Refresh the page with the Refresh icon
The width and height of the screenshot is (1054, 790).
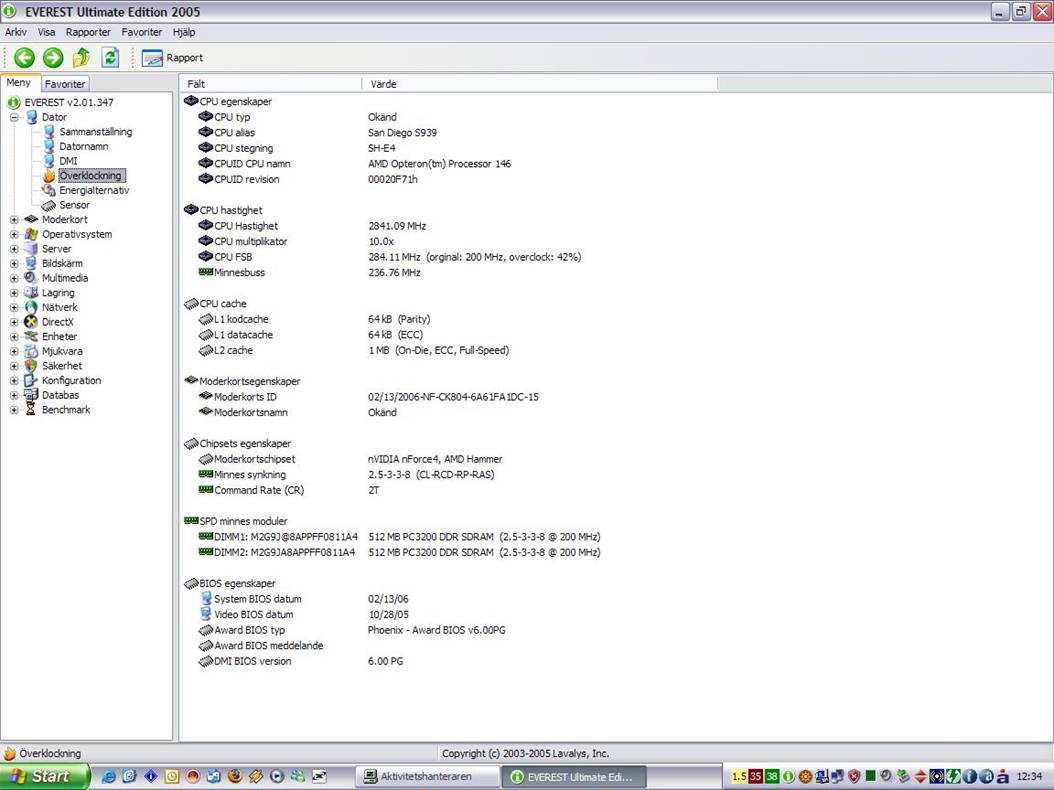click(110, 58)
